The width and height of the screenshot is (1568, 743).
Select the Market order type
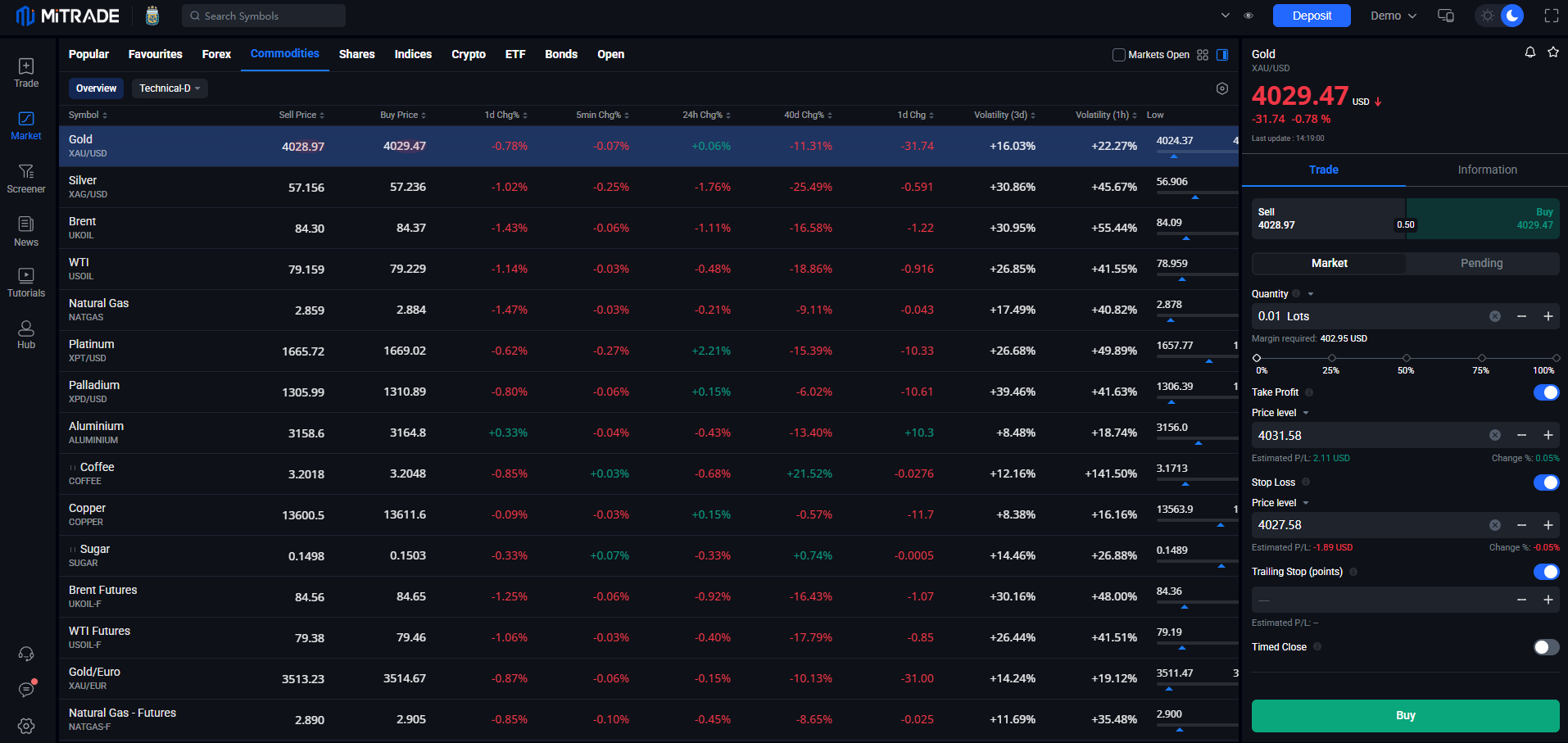[1329, 263]
